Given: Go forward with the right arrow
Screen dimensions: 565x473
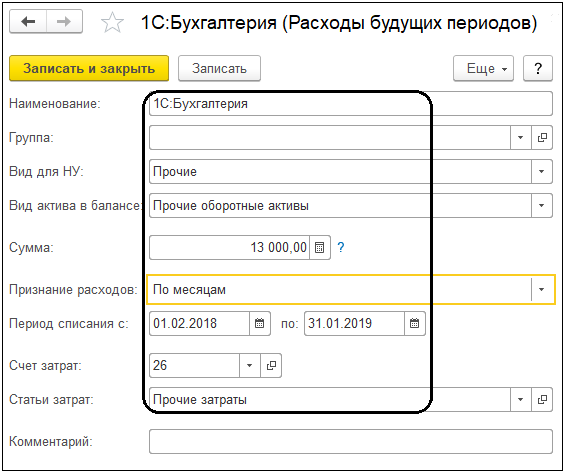Looking at the screenshot, I should point(64,22).
